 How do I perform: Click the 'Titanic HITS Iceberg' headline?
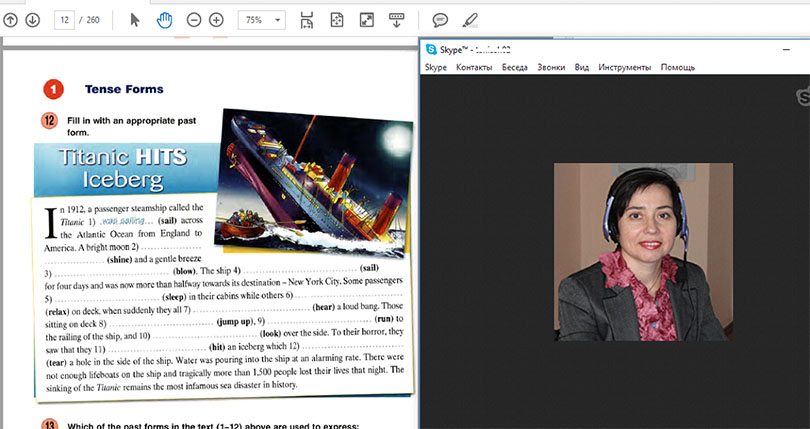coord(123,168)
